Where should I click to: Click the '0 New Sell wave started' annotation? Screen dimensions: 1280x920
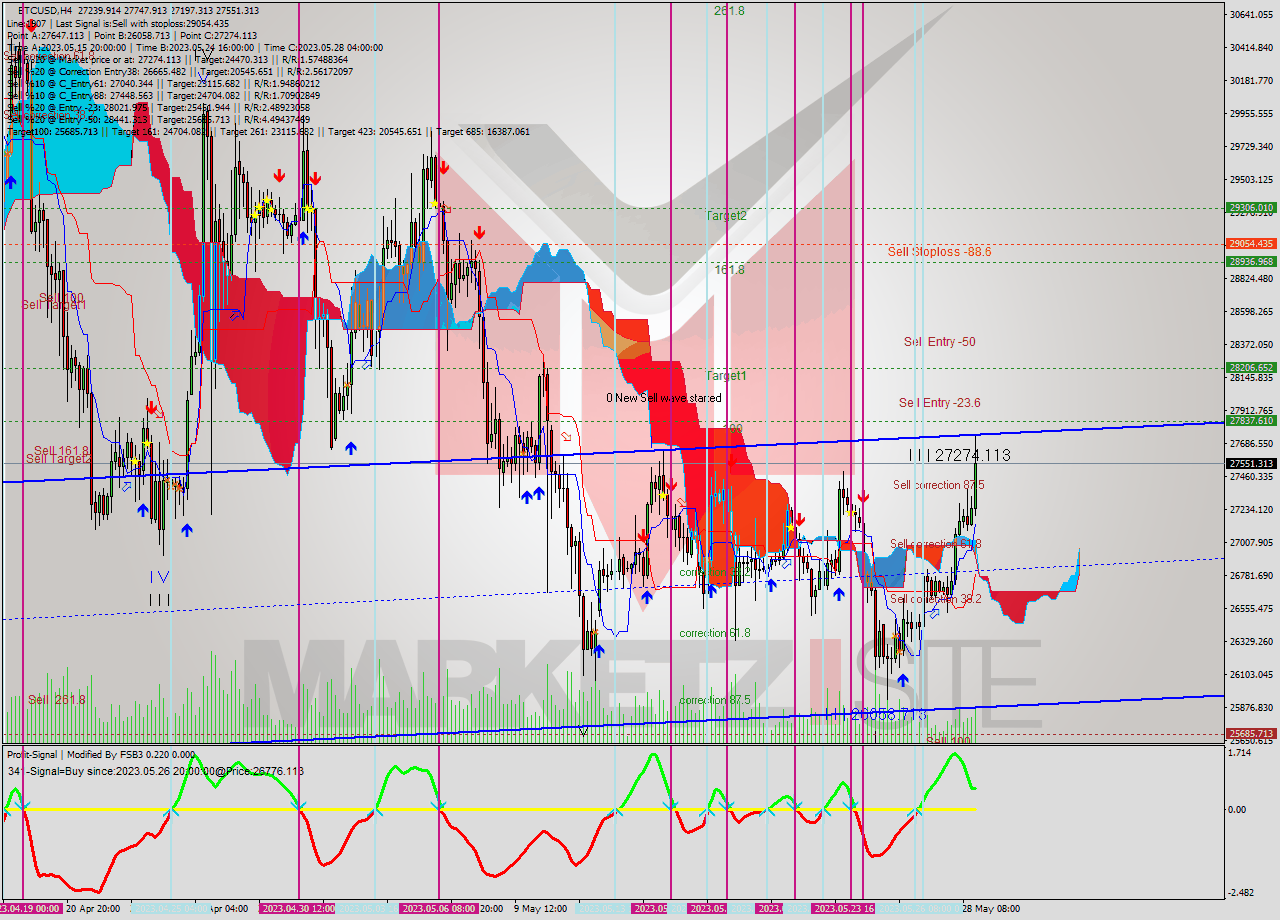point(663,398)
